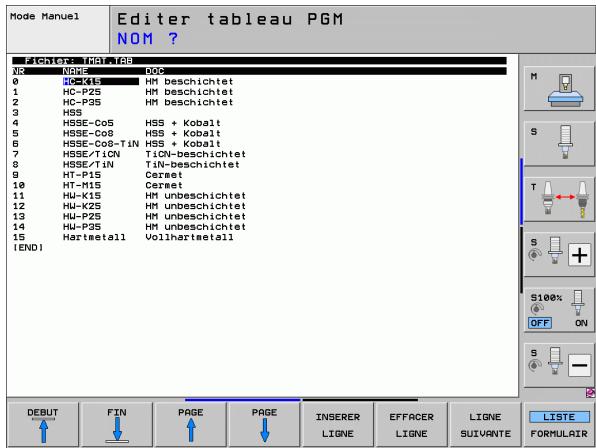Select the HC-P25 name cell
The height and width of the screenshot is (448, 596).
(x=82, y=92)
